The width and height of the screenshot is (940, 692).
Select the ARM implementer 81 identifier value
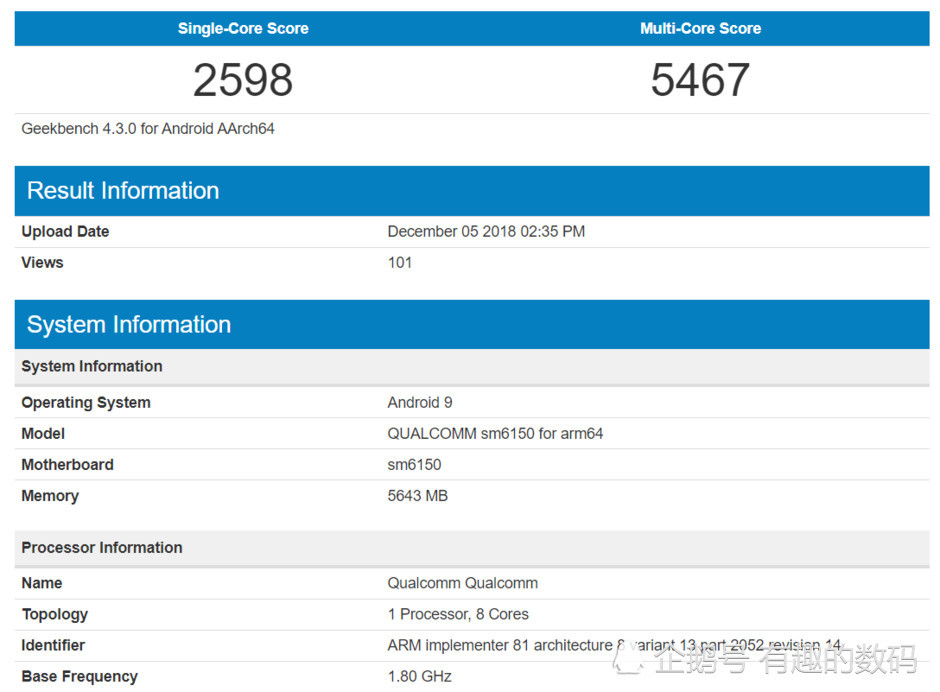tap(614, 645)
